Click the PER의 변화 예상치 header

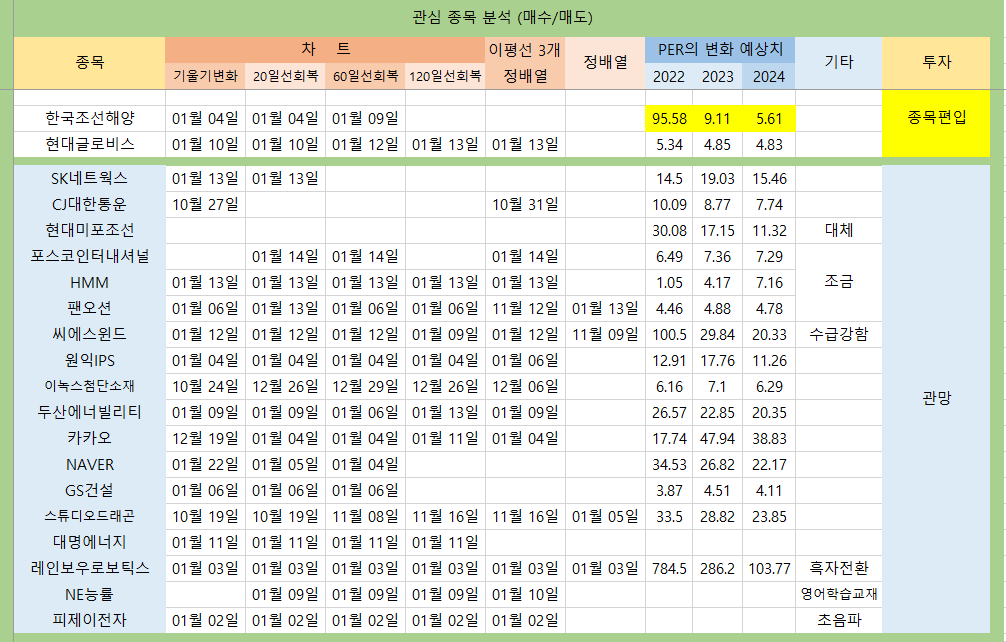click(x=720, y=49)
